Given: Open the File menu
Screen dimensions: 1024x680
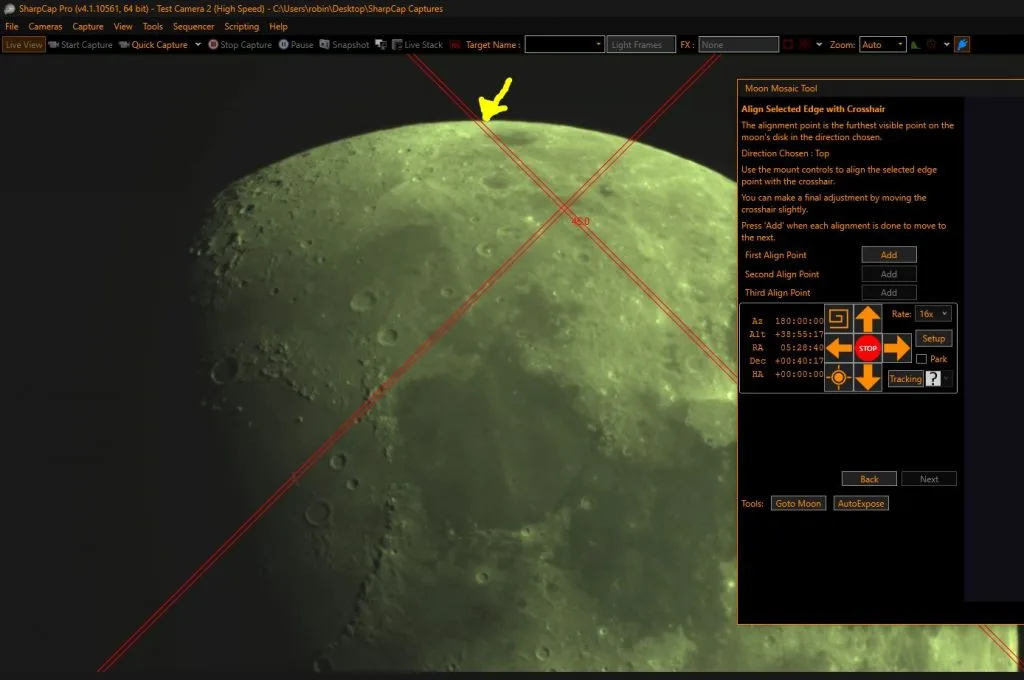Looking at the screenshot, I should coord(12,26).
